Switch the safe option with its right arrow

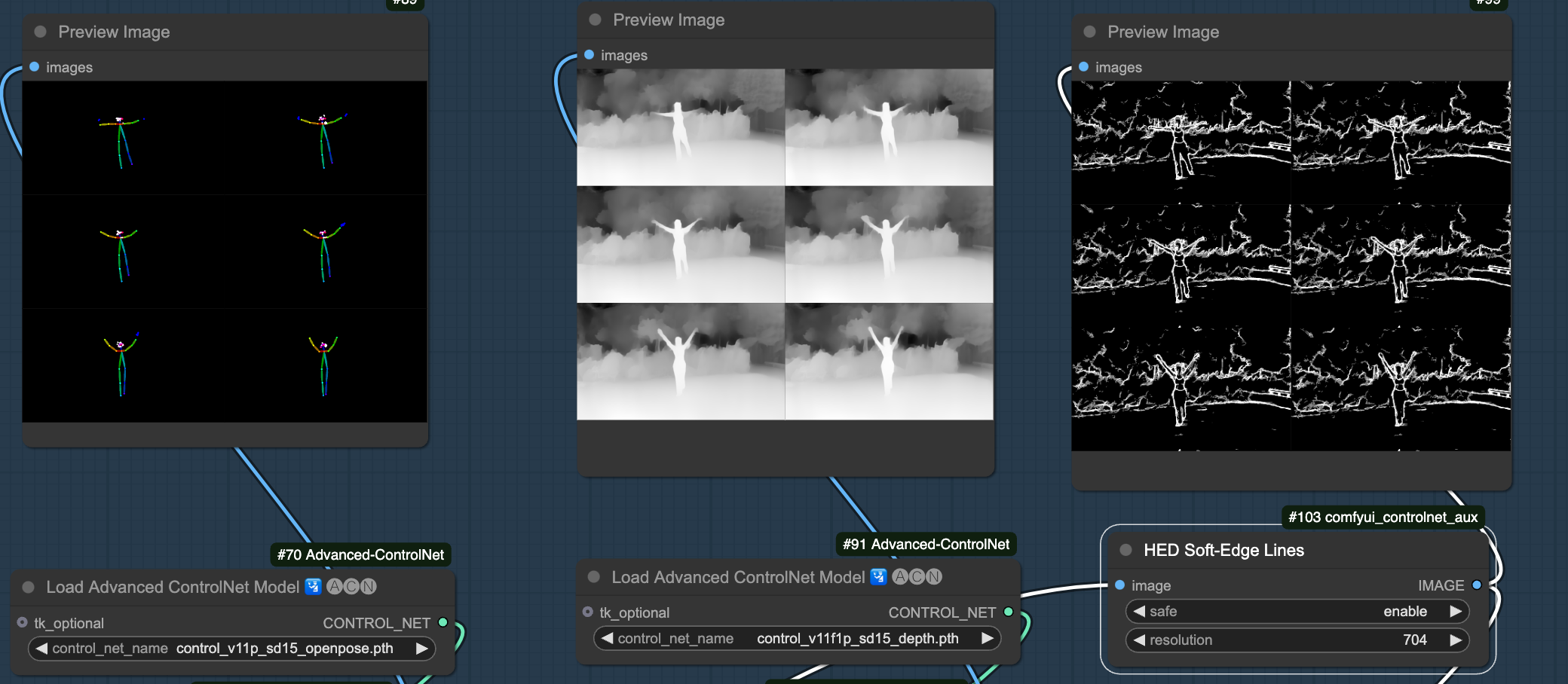[1456, 612]
